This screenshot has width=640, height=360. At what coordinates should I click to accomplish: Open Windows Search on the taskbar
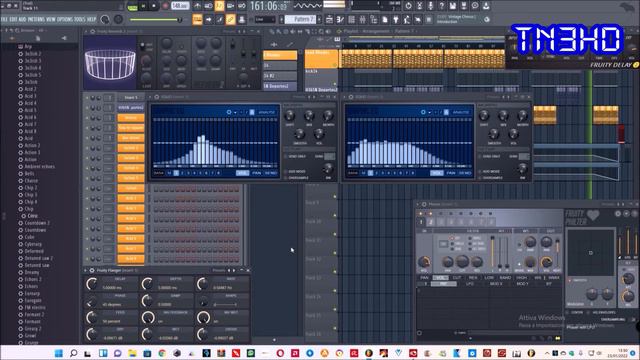click(x=73, y=353)
